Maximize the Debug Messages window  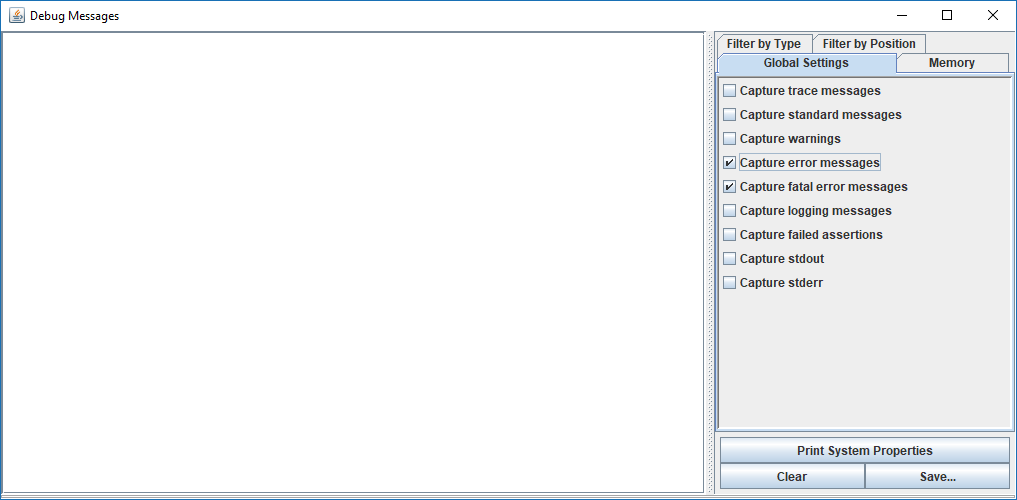[947, 15]
